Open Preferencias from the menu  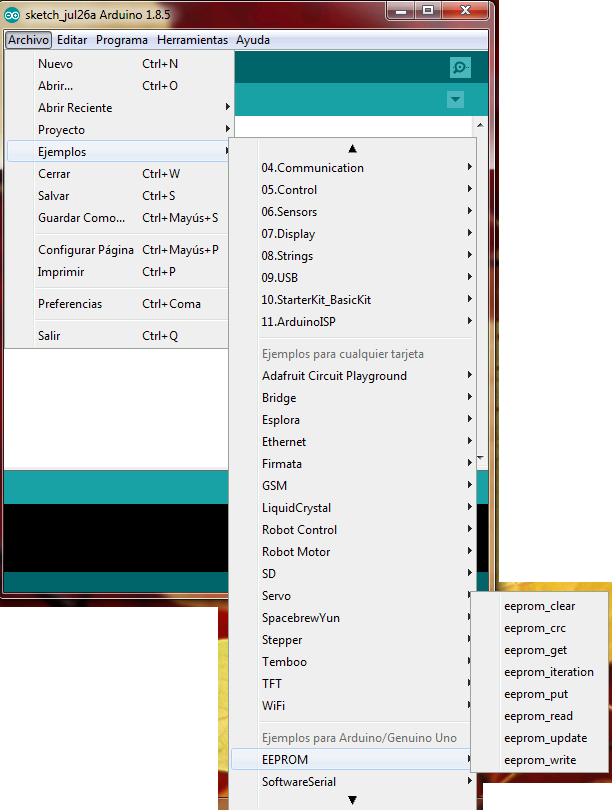pos(118,304)
